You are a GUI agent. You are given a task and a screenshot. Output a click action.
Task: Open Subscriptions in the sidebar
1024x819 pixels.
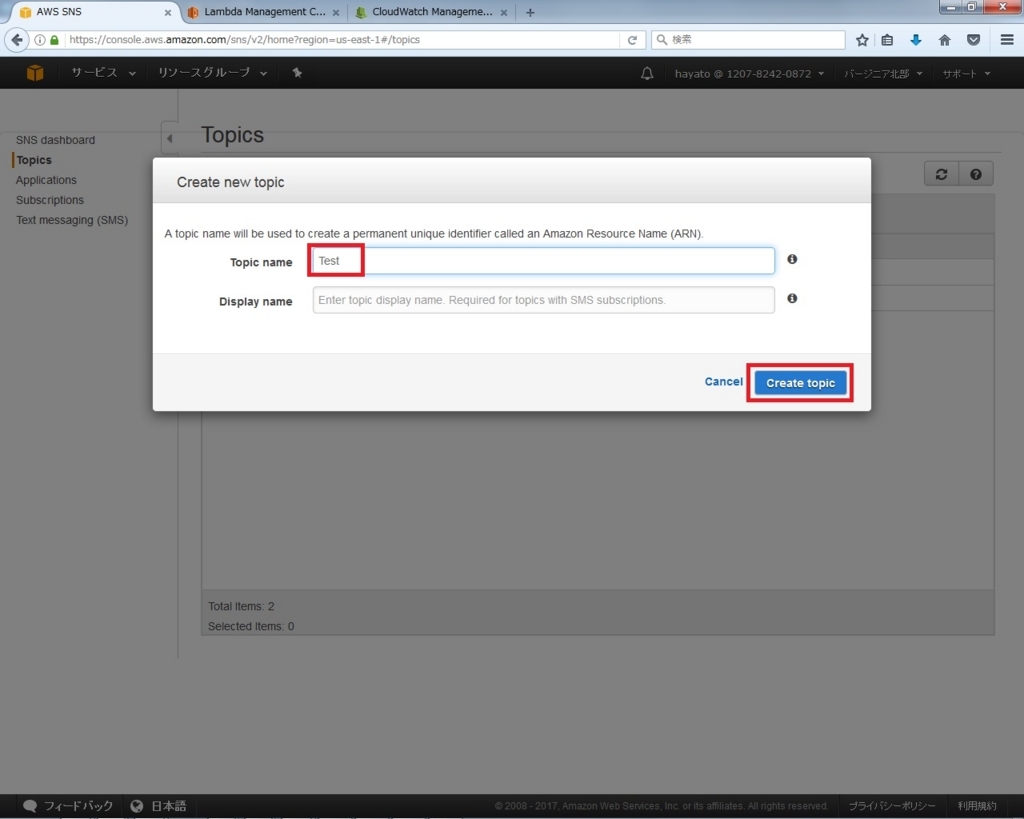coord(50,200)
